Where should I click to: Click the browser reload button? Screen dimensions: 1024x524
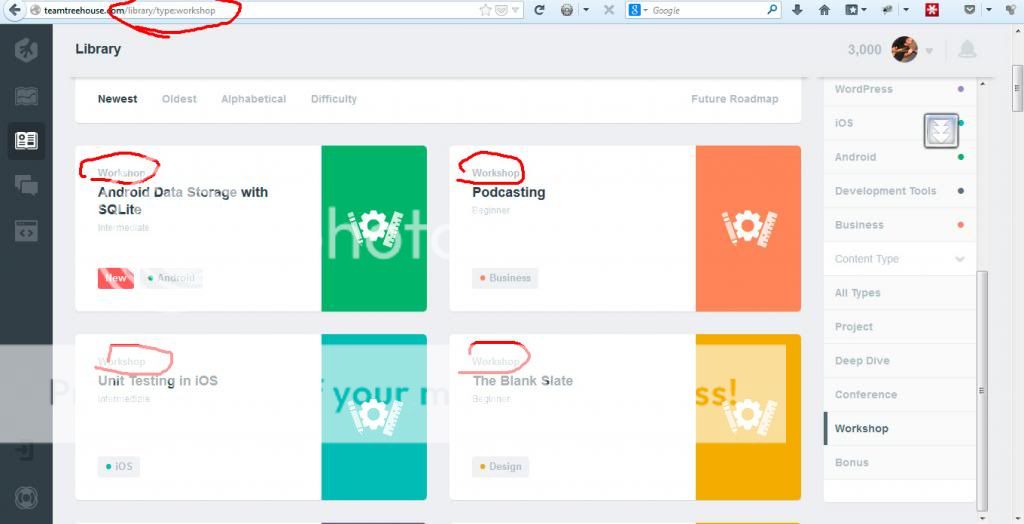coord(539,10)
